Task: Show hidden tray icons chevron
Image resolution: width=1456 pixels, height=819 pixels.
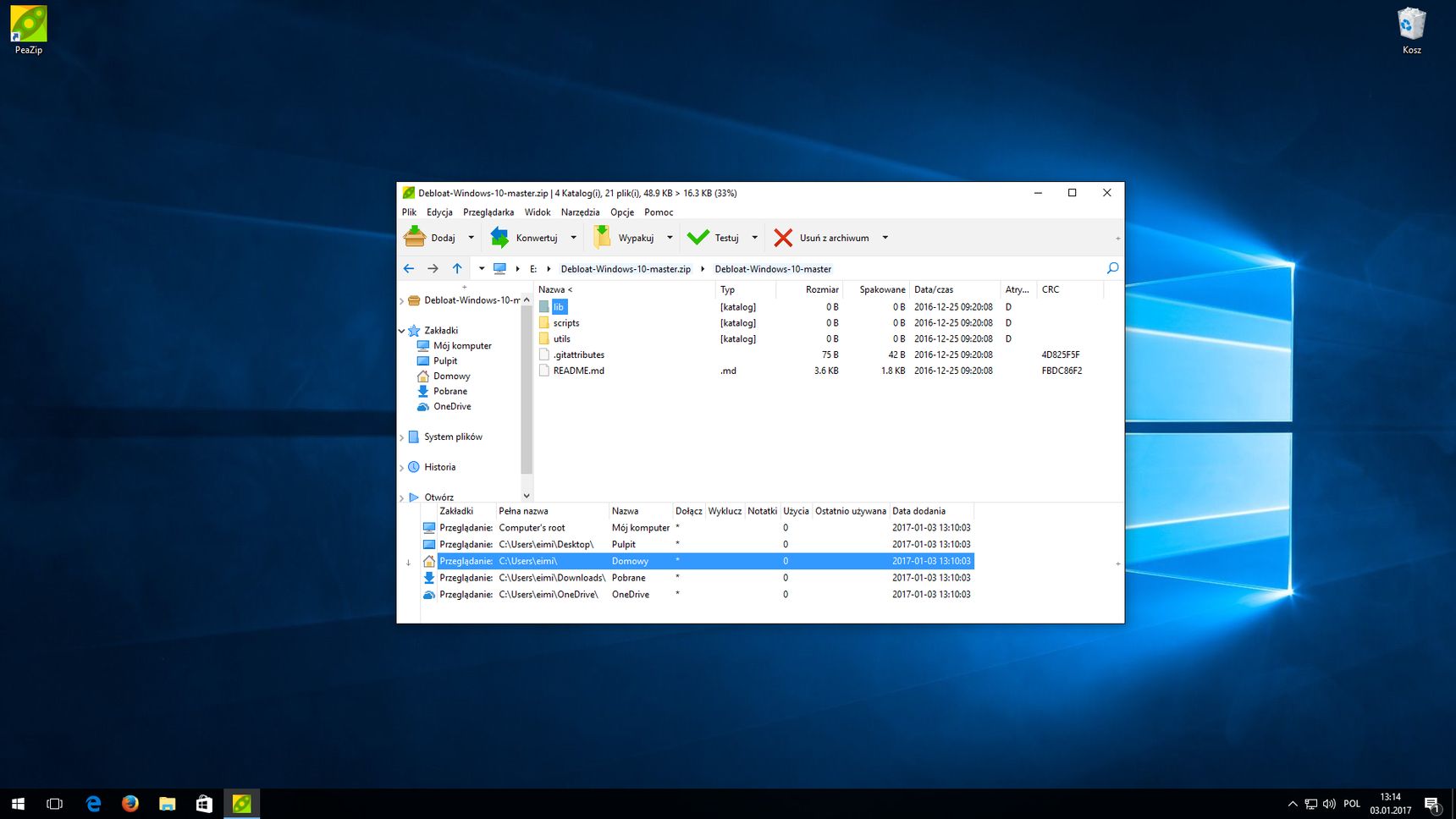Action: 1293,804
